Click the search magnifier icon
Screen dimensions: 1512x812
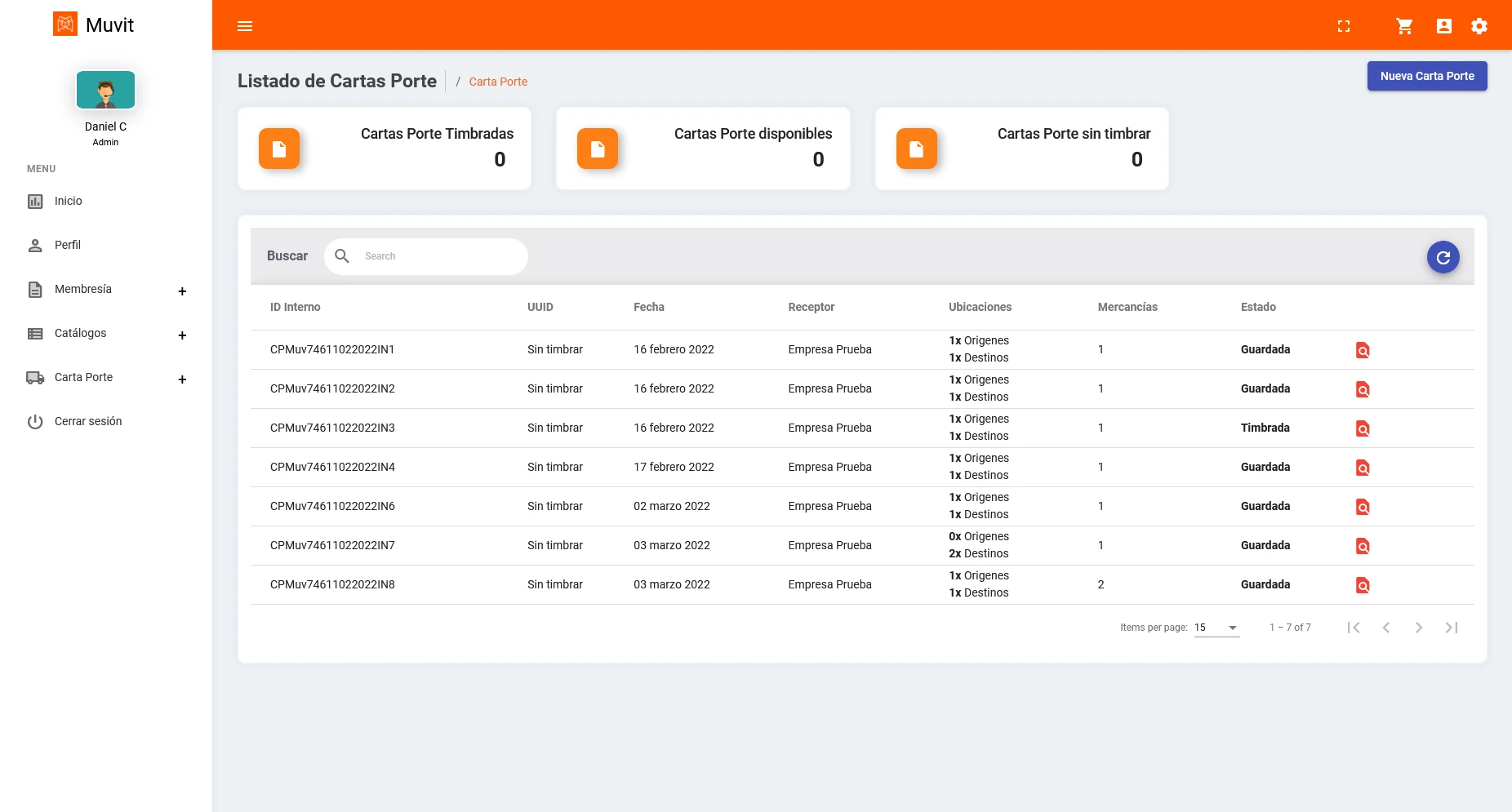(342, 256)
